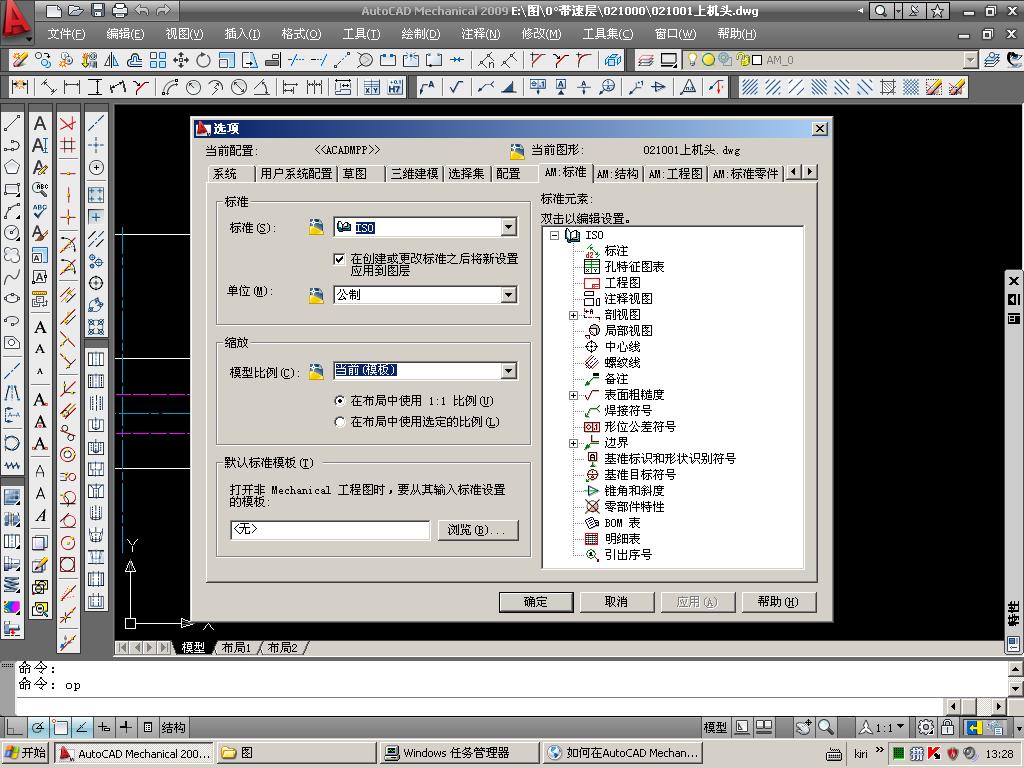Expand the 边界 tree node
This screenshot has width=1024, height=768.
click(x=573, y=443)
